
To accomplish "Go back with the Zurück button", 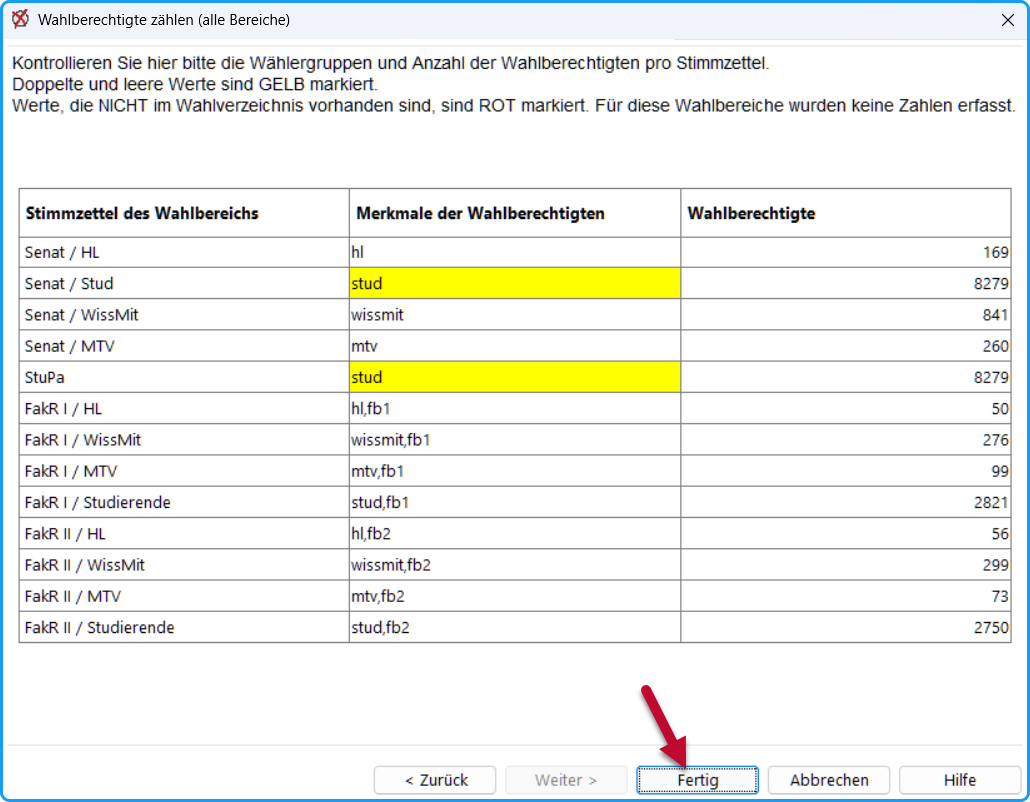I will pyautogui.click(x=435, y=780).
